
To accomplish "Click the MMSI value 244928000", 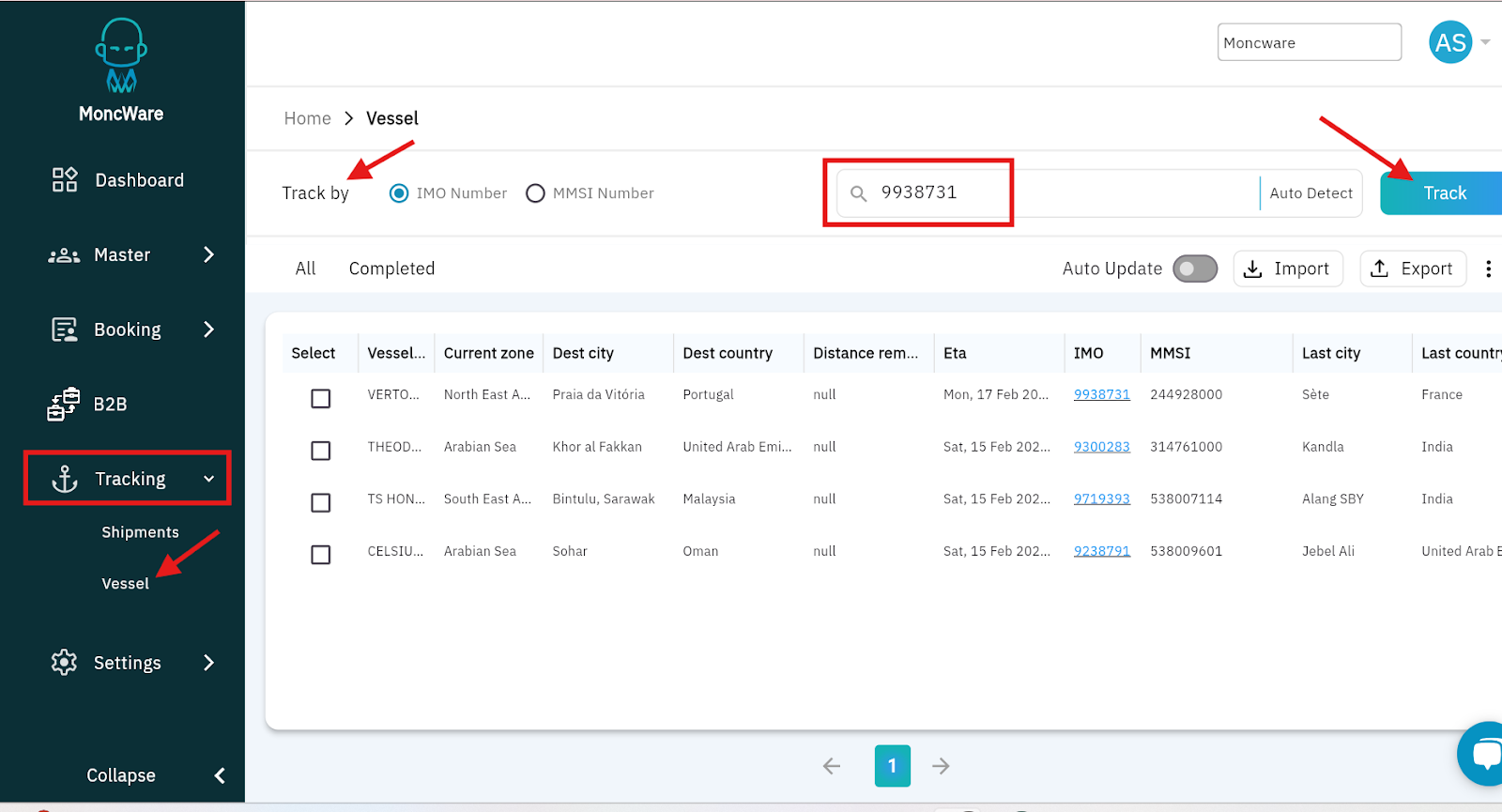I will point(1186,395).
